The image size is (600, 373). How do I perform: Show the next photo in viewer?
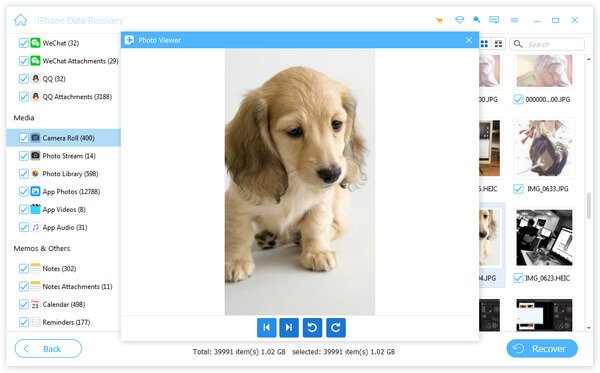pos(289,327)
